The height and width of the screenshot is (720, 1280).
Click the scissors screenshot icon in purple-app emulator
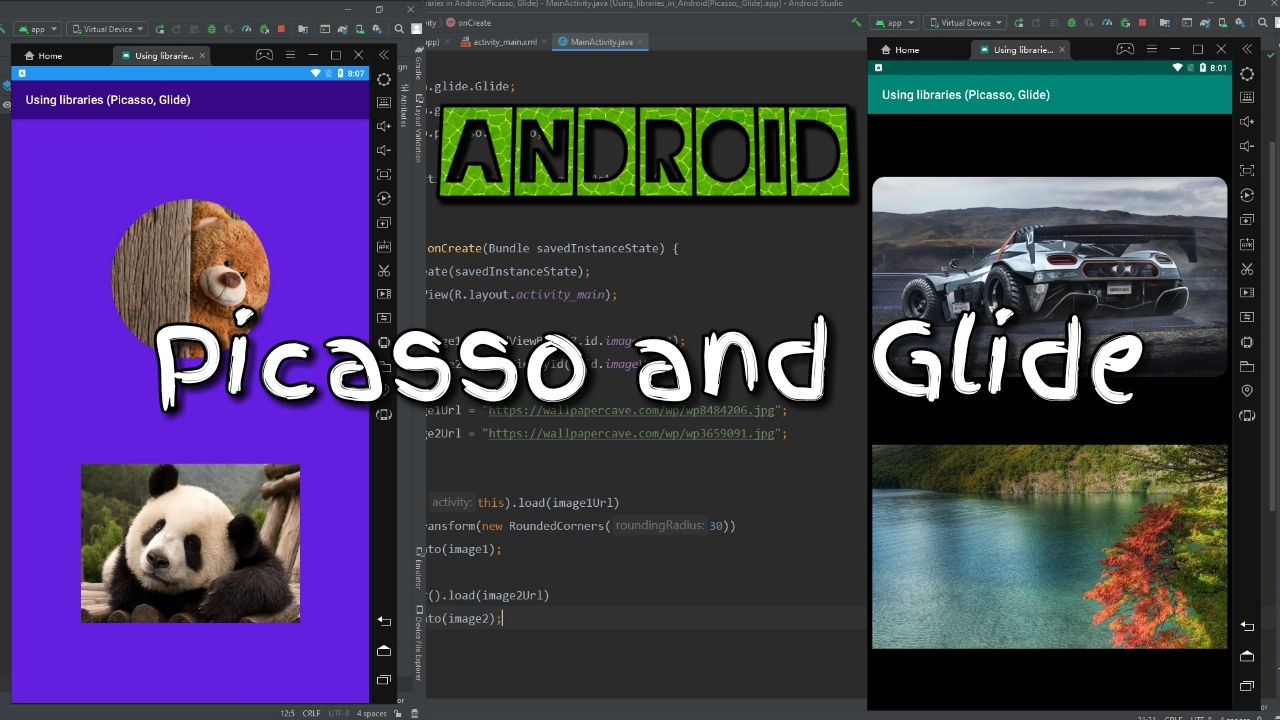tap(384, 270)
